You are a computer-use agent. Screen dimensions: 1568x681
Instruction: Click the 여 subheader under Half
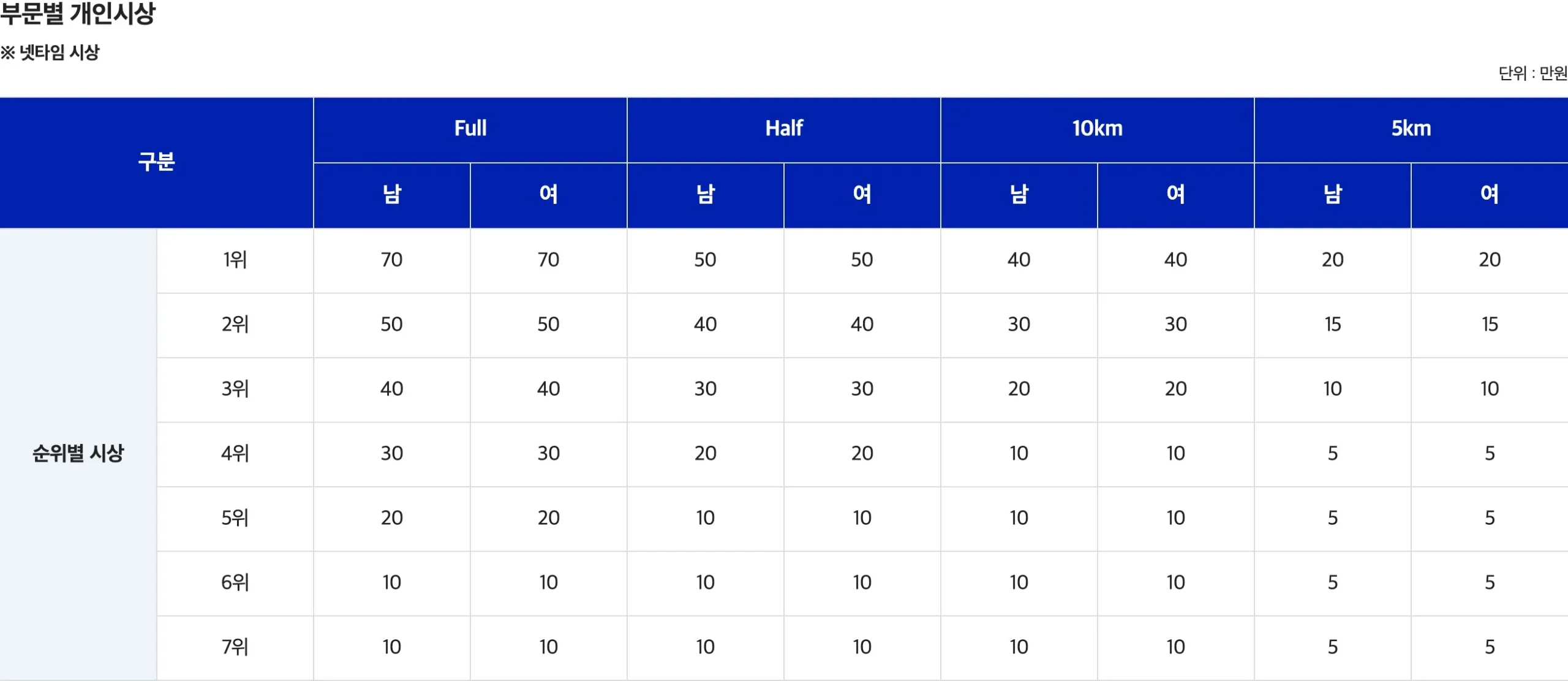(x=862, y=195)
